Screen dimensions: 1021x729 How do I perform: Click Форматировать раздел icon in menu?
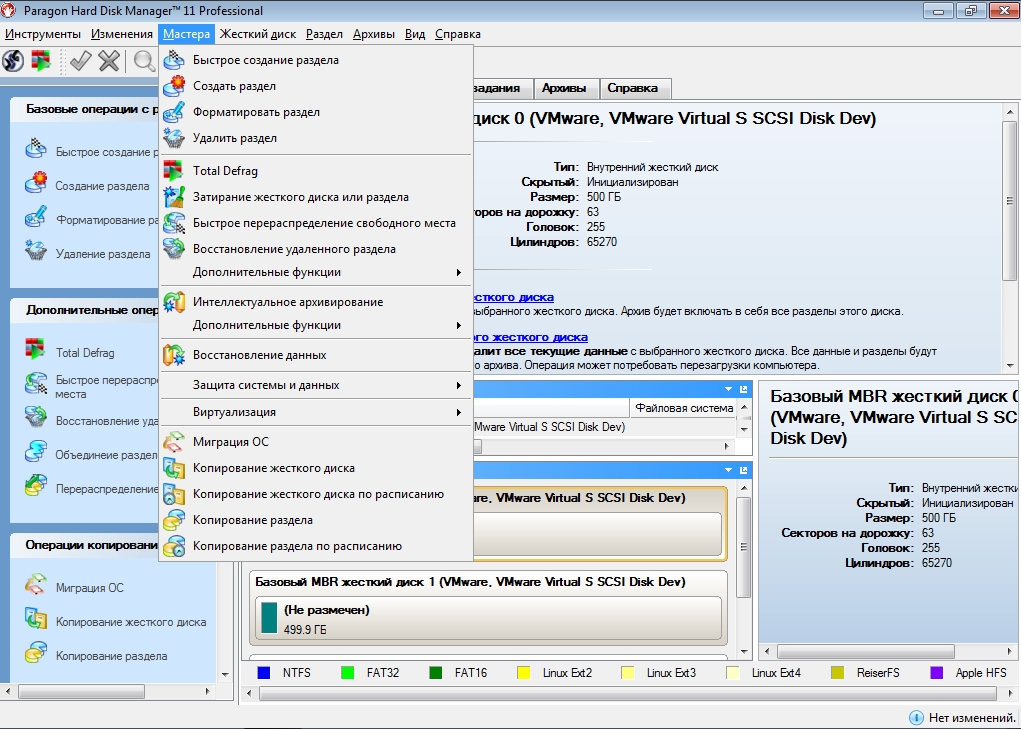click(174, 112)
